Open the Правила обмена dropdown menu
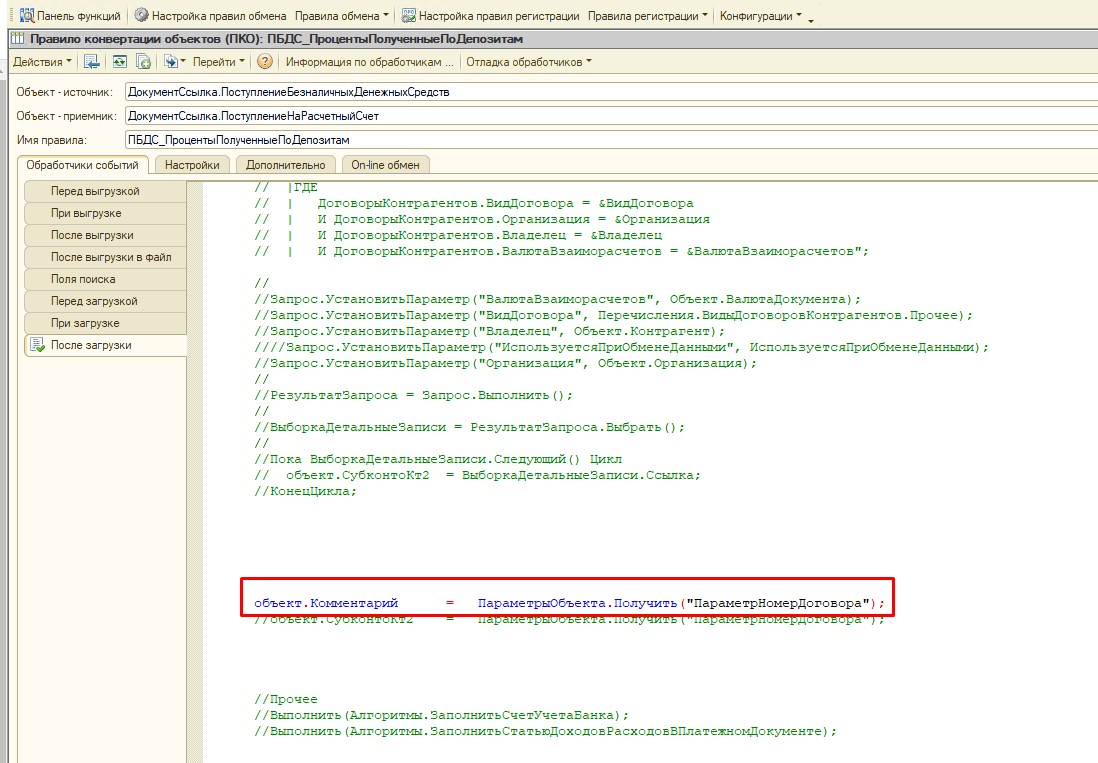 (344, 16)
